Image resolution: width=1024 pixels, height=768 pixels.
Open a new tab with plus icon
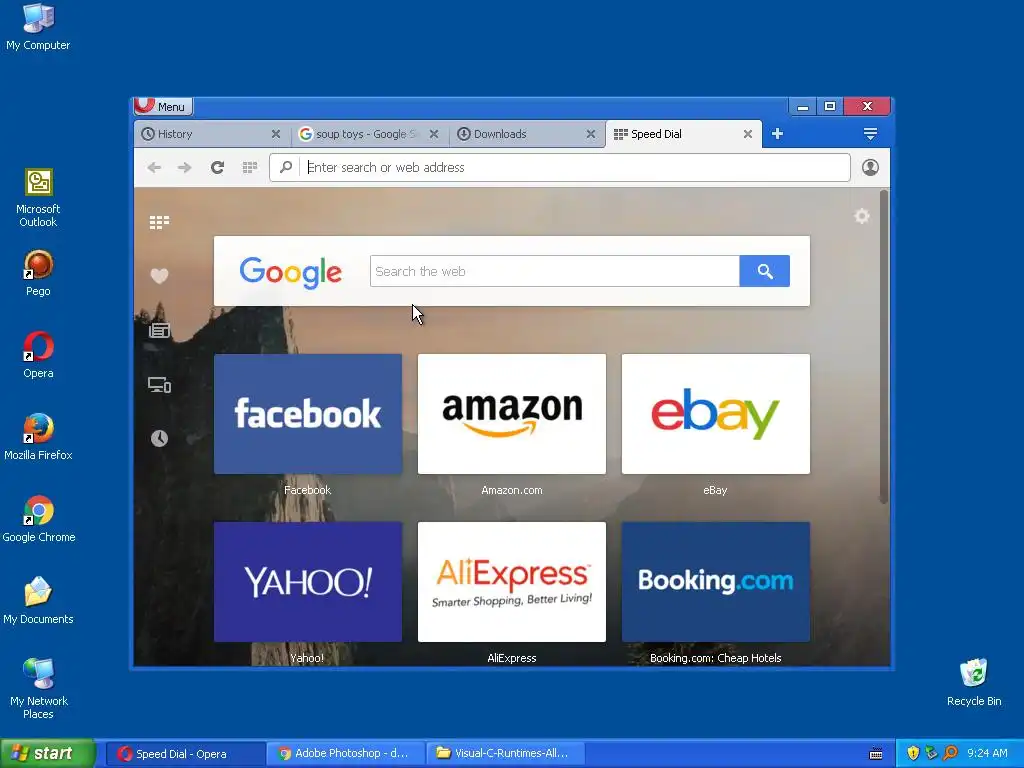[x=777, y=134]
